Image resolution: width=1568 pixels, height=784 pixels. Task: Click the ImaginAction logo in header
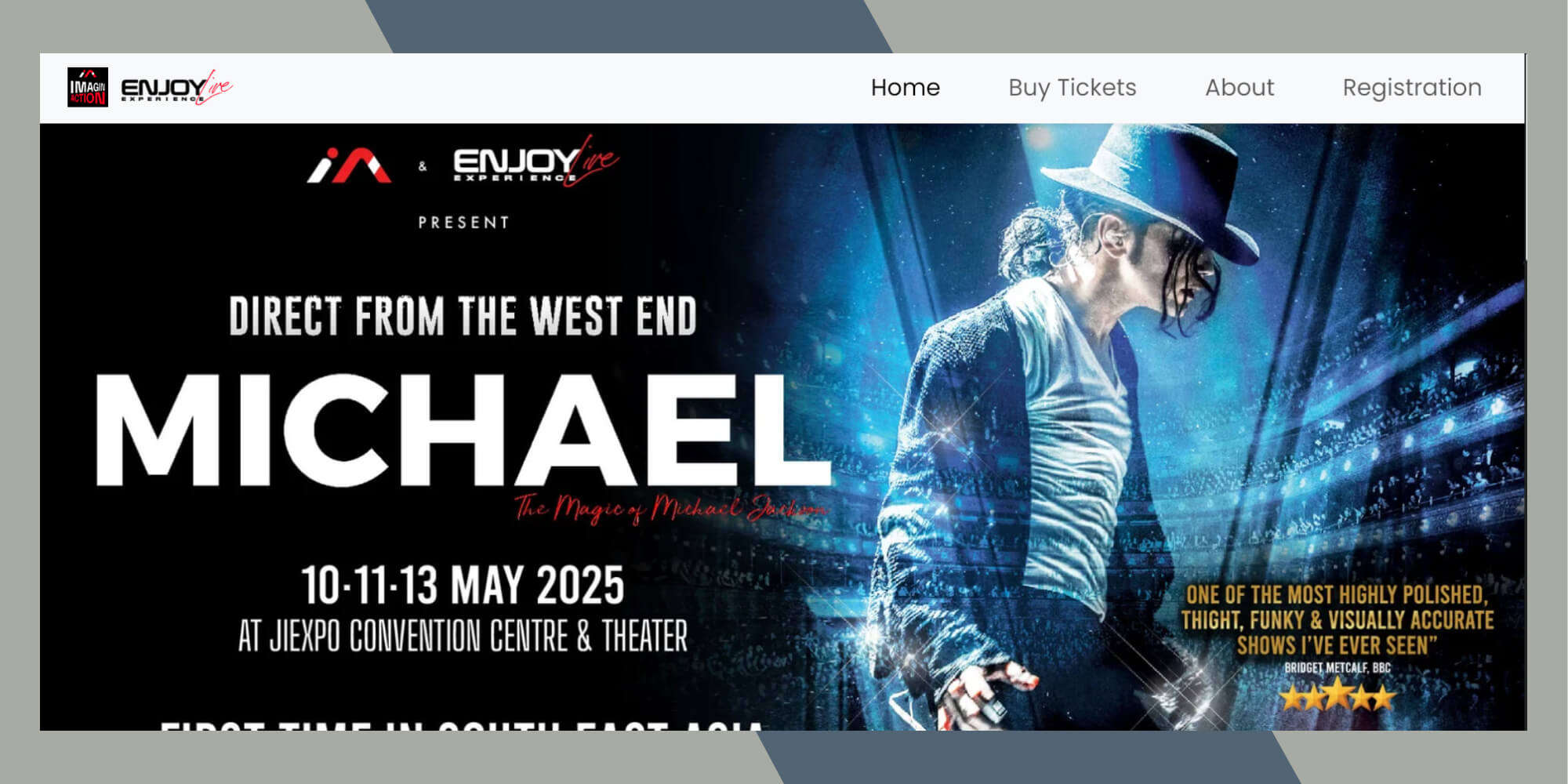click(x=88, y=87)
